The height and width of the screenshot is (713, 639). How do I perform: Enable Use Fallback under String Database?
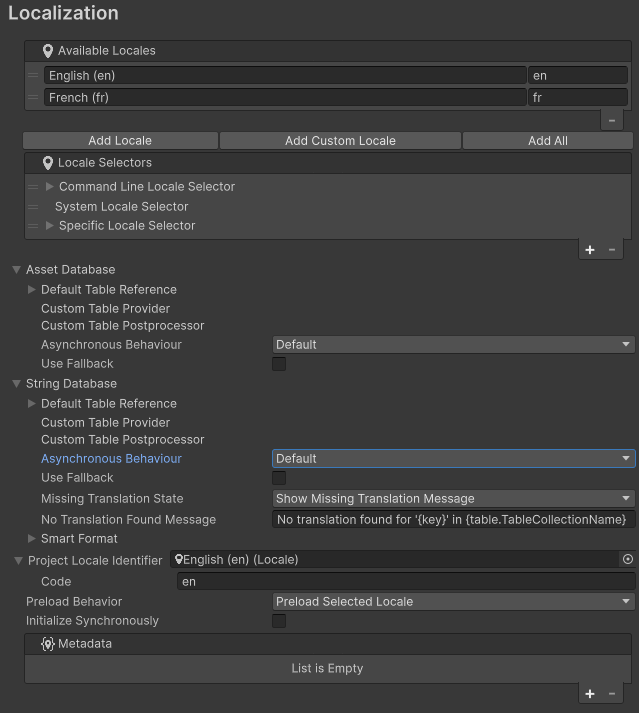(279, 478)
